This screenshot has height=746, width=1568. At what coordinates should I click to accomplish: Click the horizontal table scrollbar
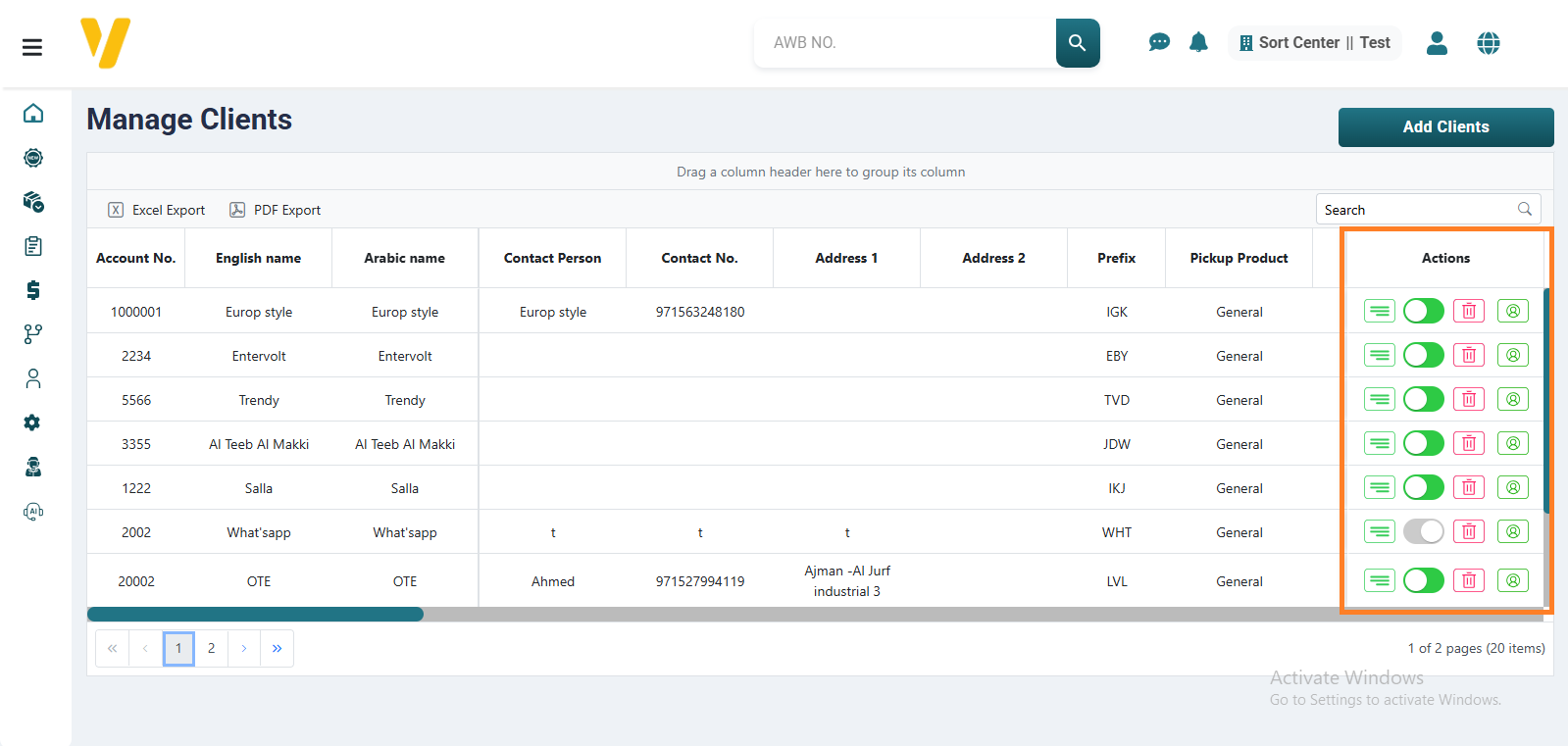click(255, 615)
